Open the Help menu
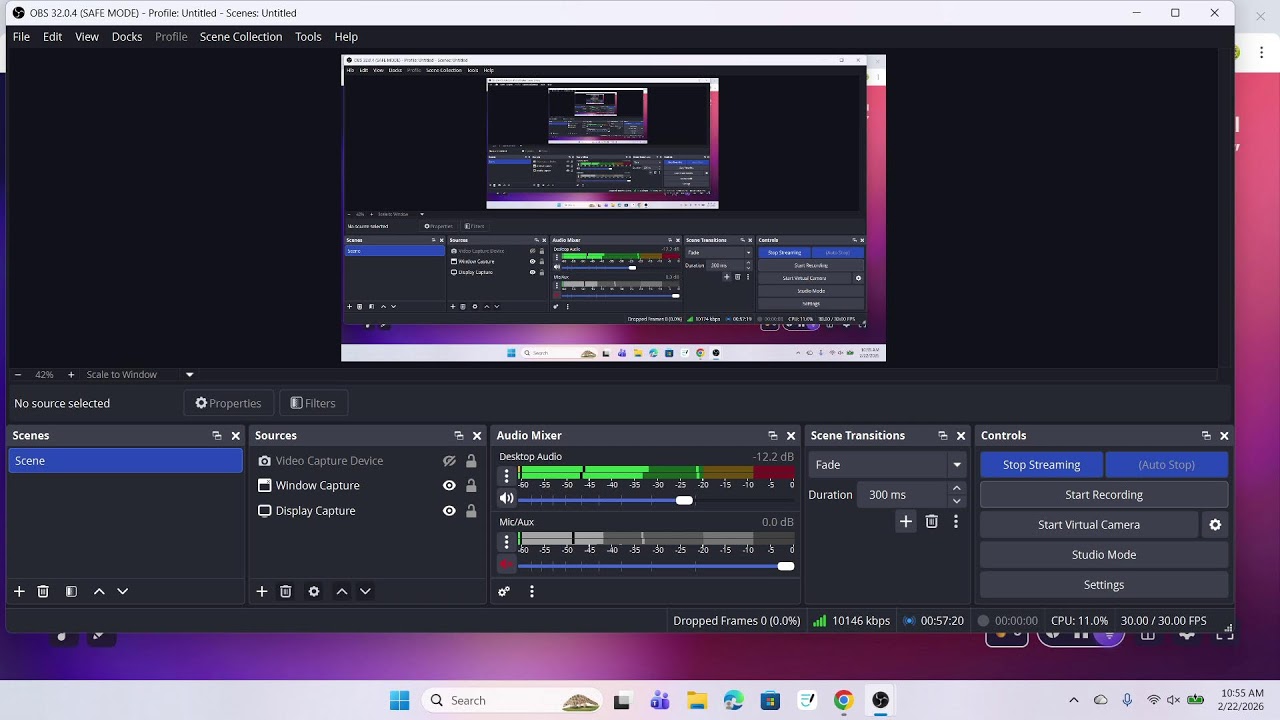1280x720 pixels. pyautogui.click(x=346, y=36)
